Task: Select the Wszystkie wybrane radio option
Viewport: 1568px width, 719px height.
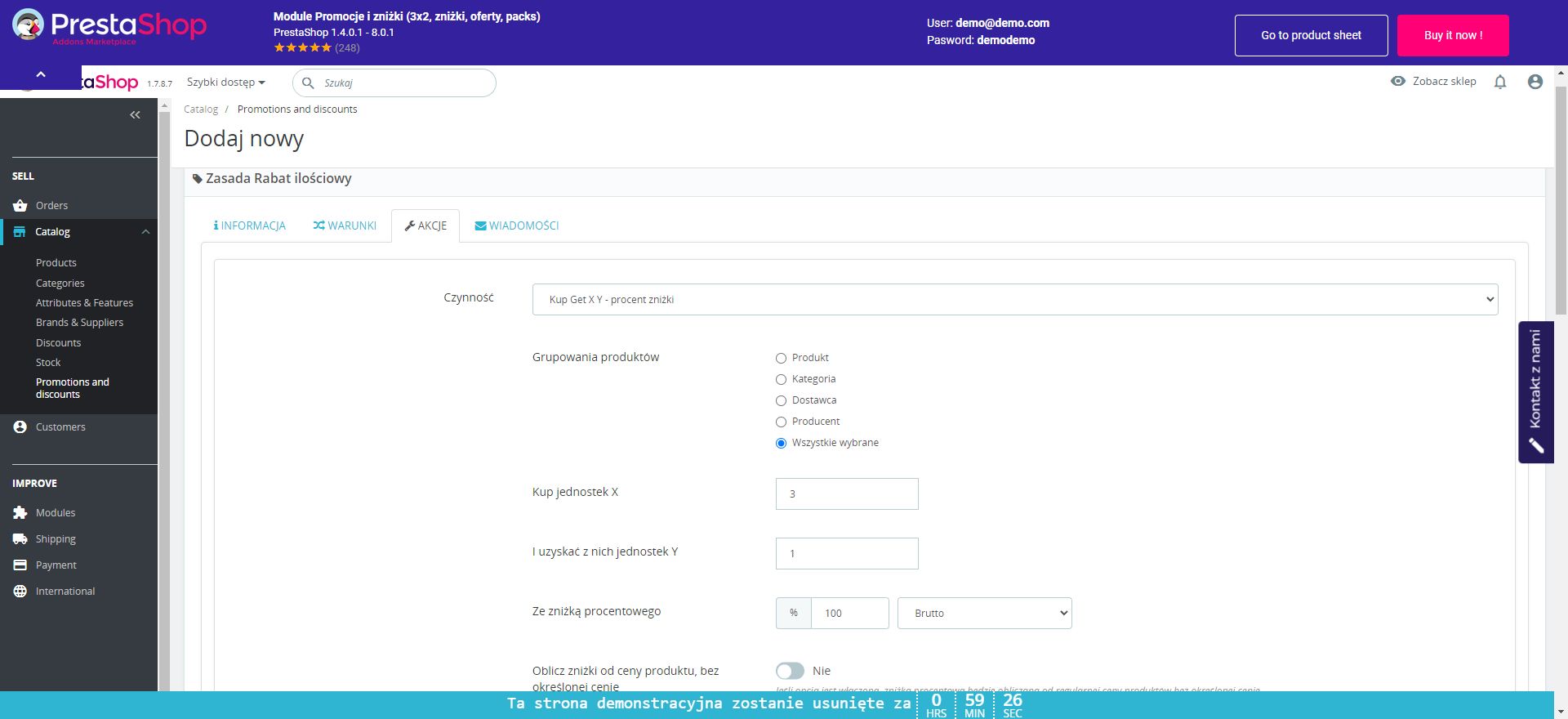Action: click(x=781, y=444)
